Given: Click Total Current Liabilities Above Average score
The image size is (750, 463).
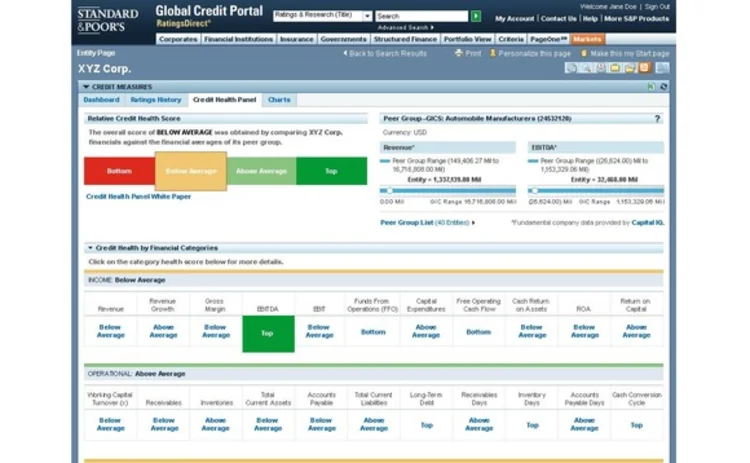Looking at the screenshot, I should (x=374, y=424).
